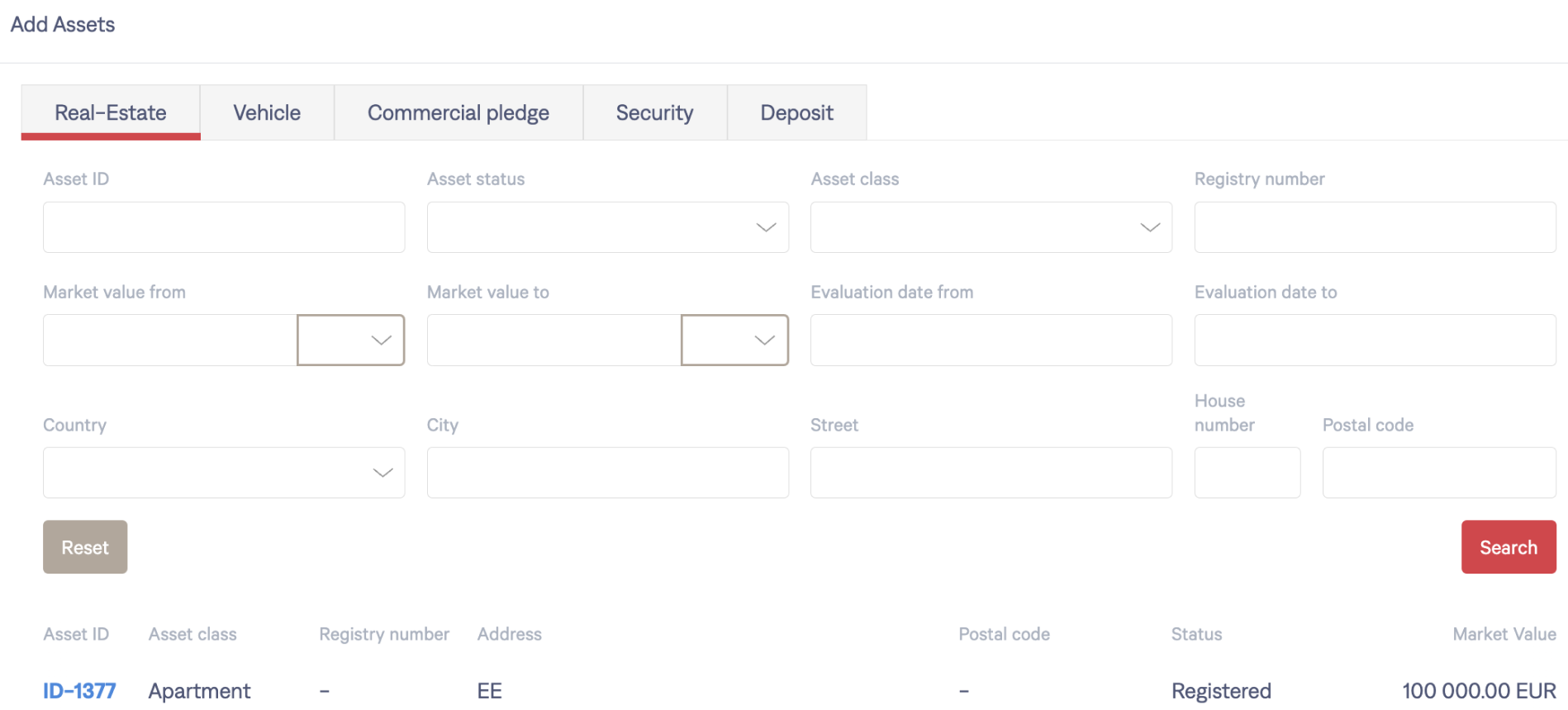Viewport: 1568px width, 710px height.
Task: Switch to the Vehicle tab
Action: tap(267, 112)
